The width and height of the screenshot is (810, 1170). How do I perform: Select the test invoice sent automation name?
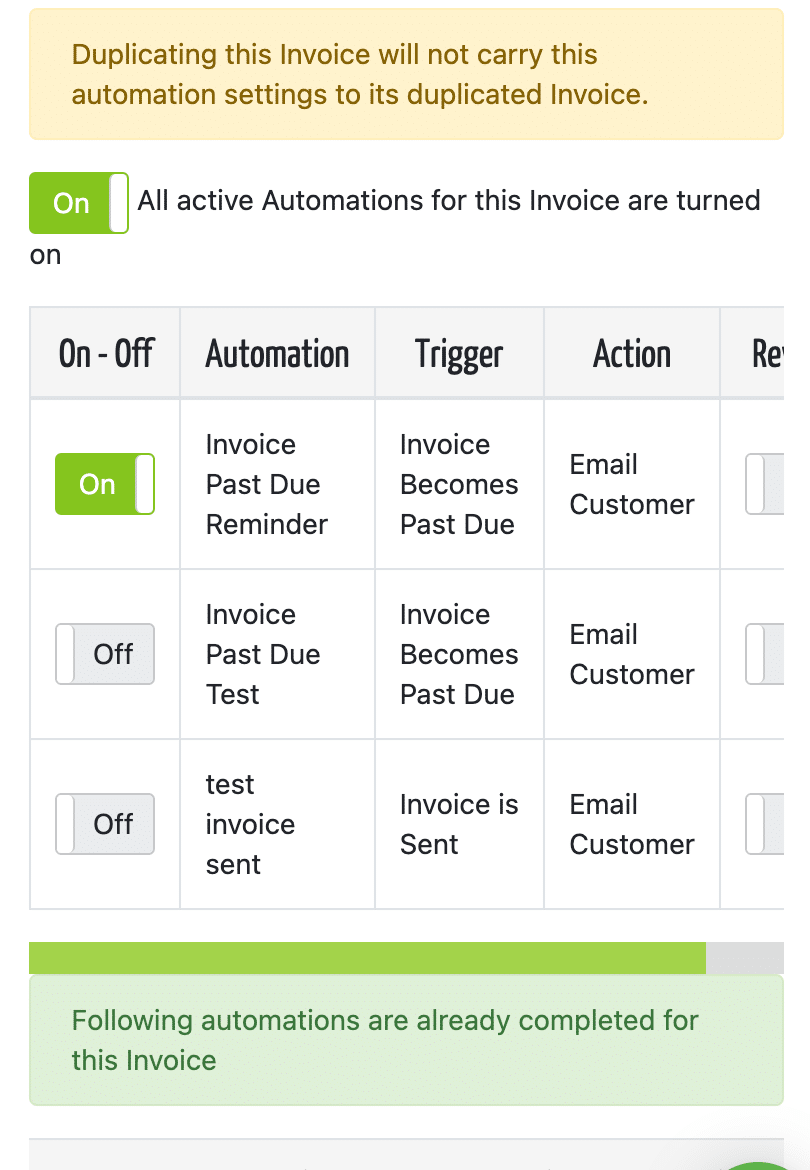point(250,825)
